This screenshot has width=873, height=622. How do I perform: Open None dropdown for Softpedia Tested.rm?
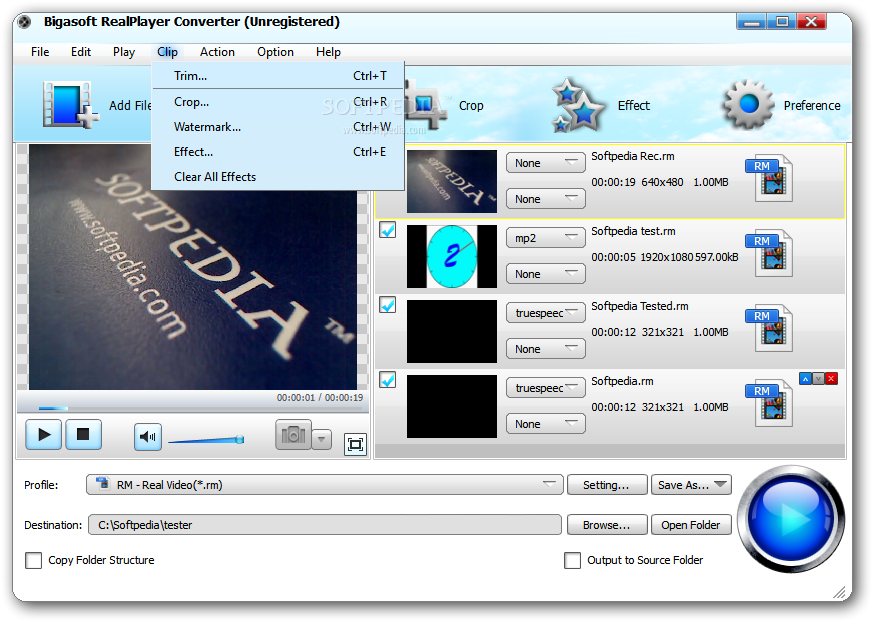coord(546,349)
